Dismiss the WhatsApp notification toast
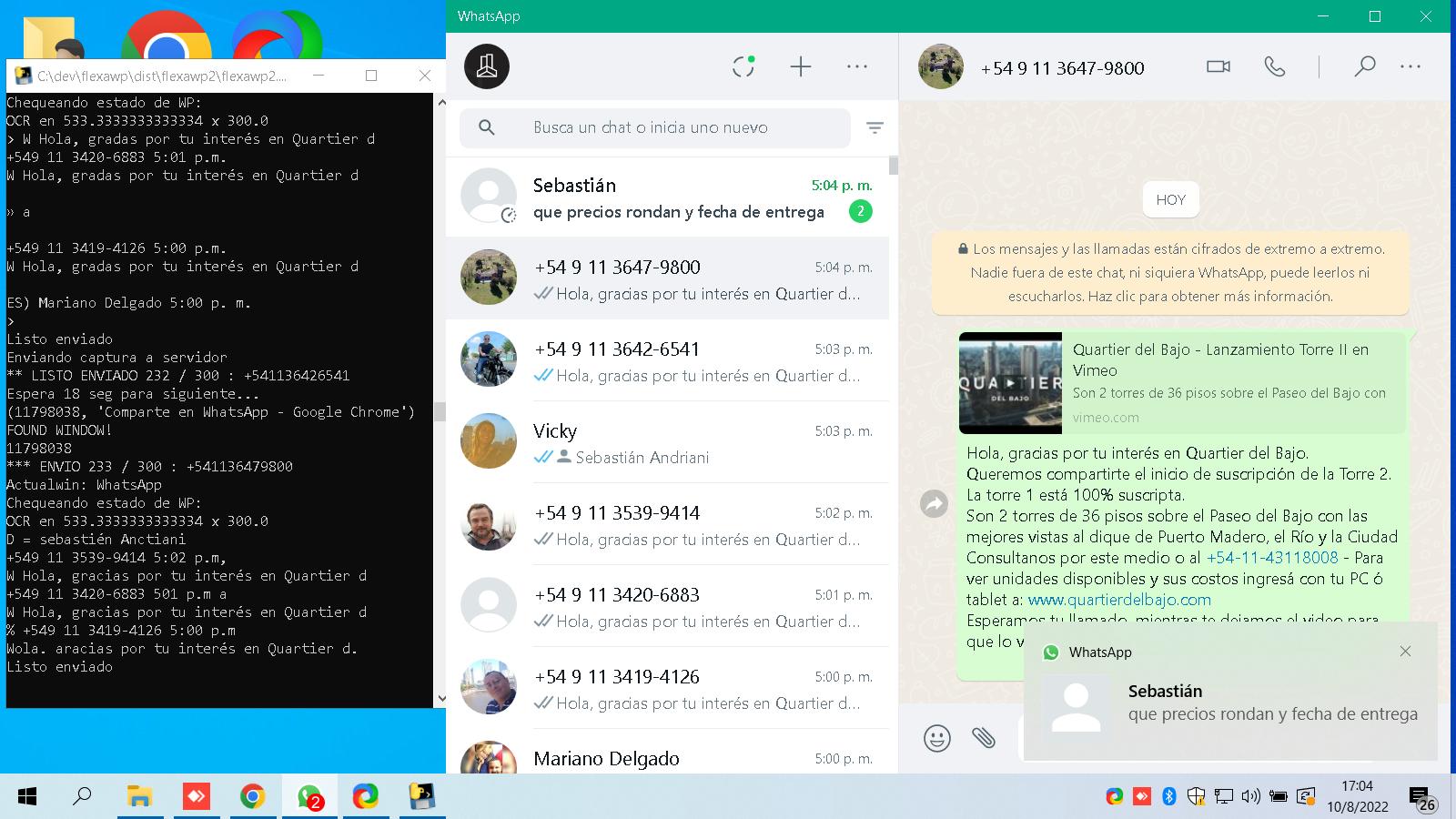 pos(1405,651)
